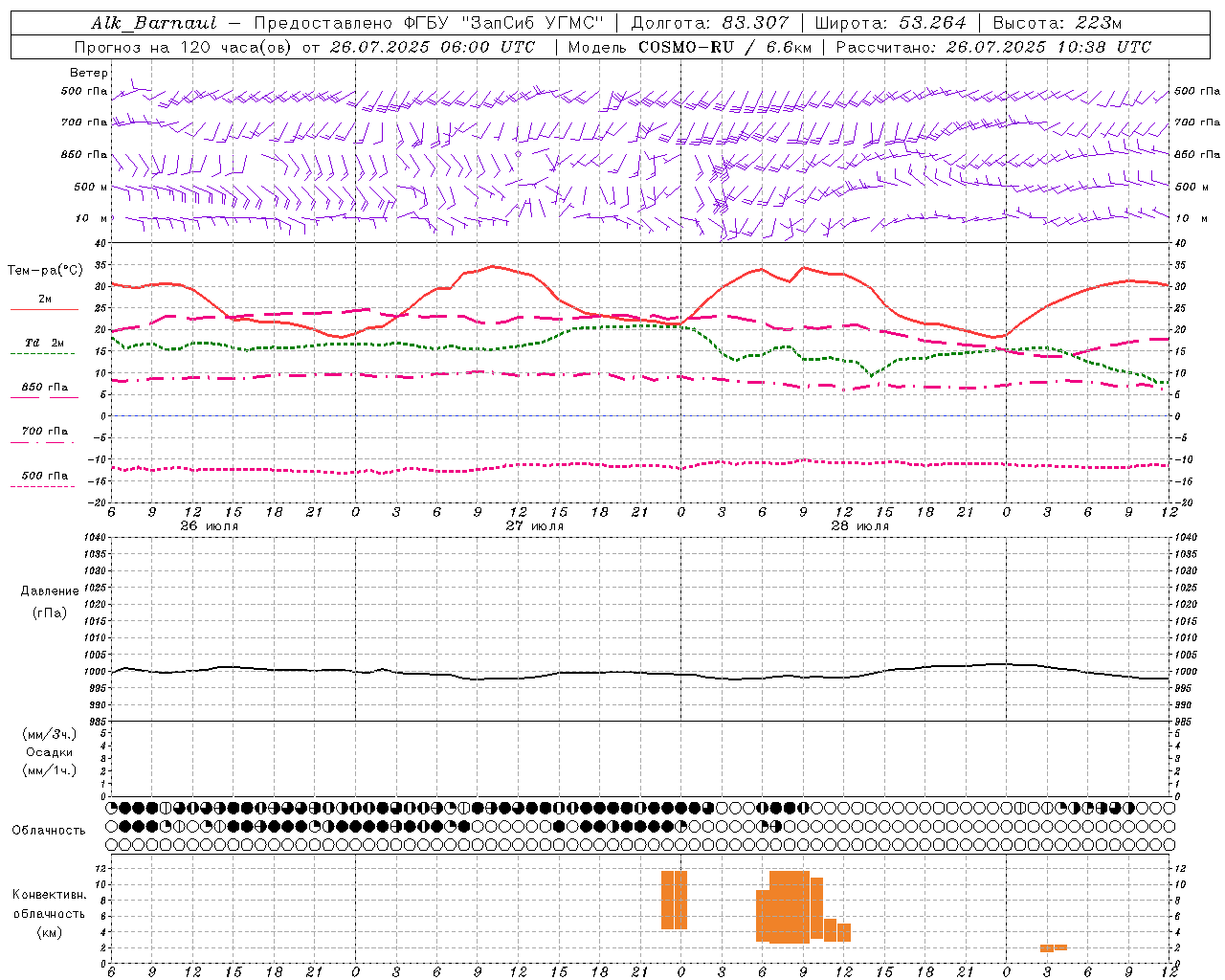Viewport: 1225px width, 980px height.
Task: Select the Тем-ра(°C) axis title
Action: [45, 271]
